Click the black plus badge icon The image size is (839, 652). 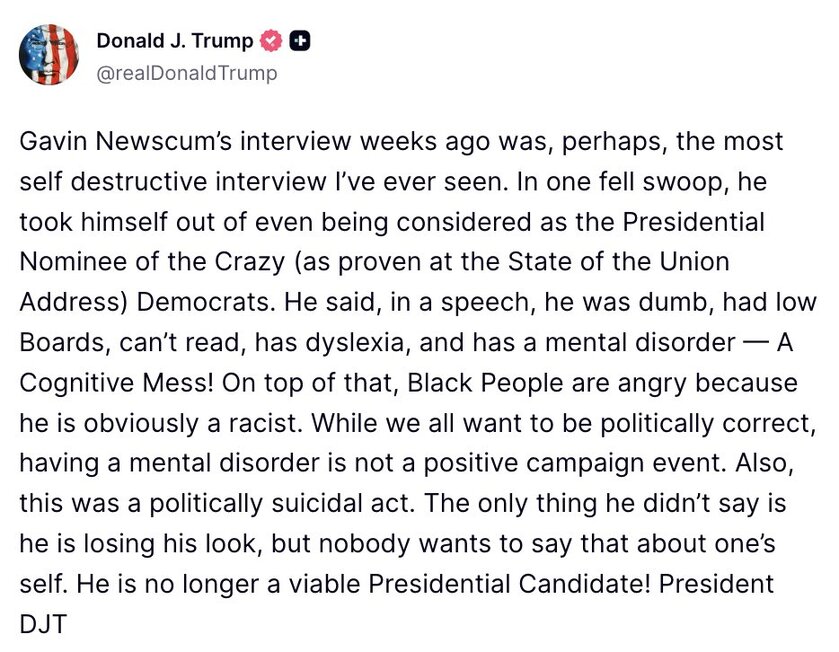coord(299,41)
